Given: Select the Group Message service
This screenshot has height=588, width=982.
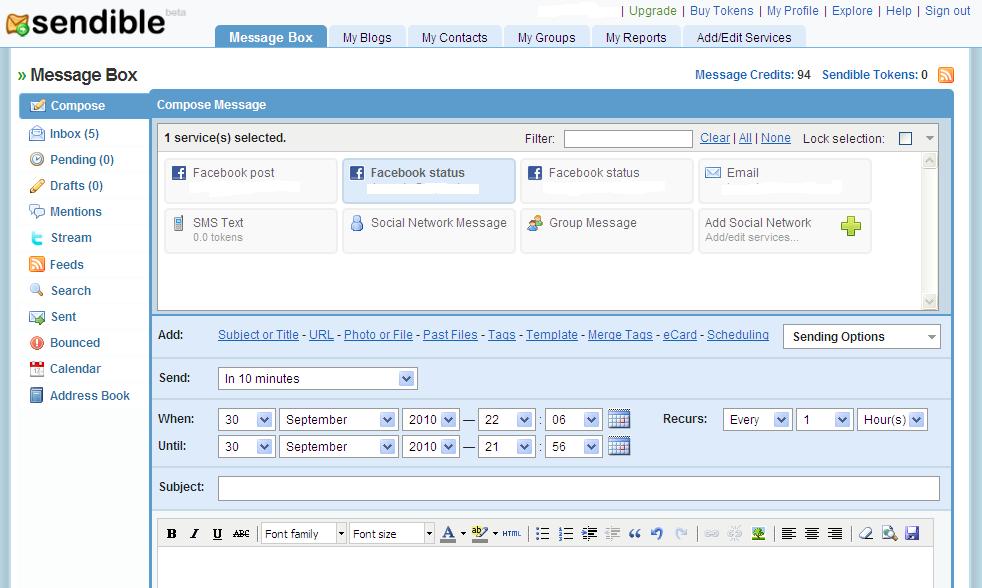Looking at the screenshot, I should 607,230.
